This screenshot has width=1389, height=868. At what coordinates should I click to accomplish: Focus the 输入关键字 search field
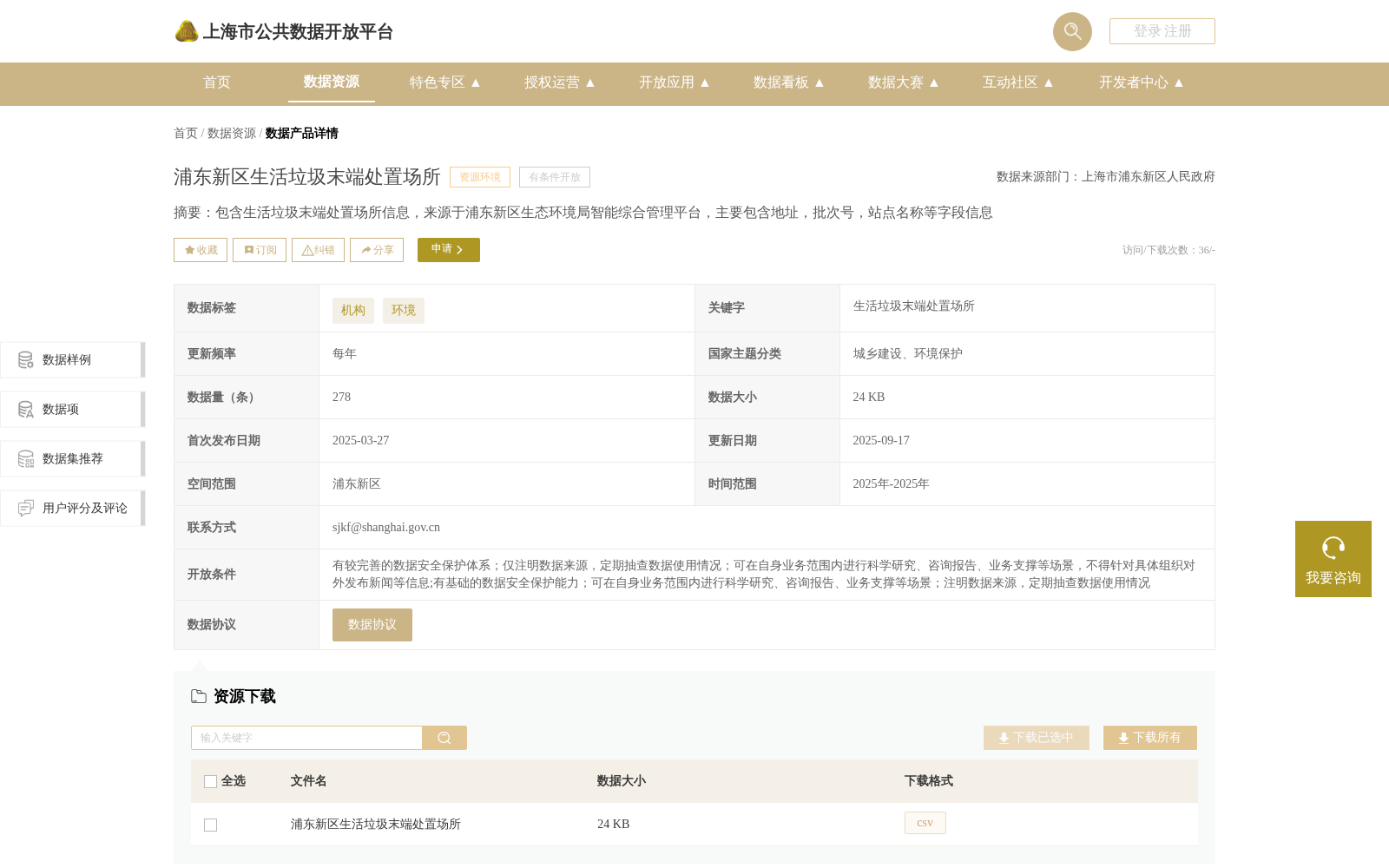[x=306, y=738]
